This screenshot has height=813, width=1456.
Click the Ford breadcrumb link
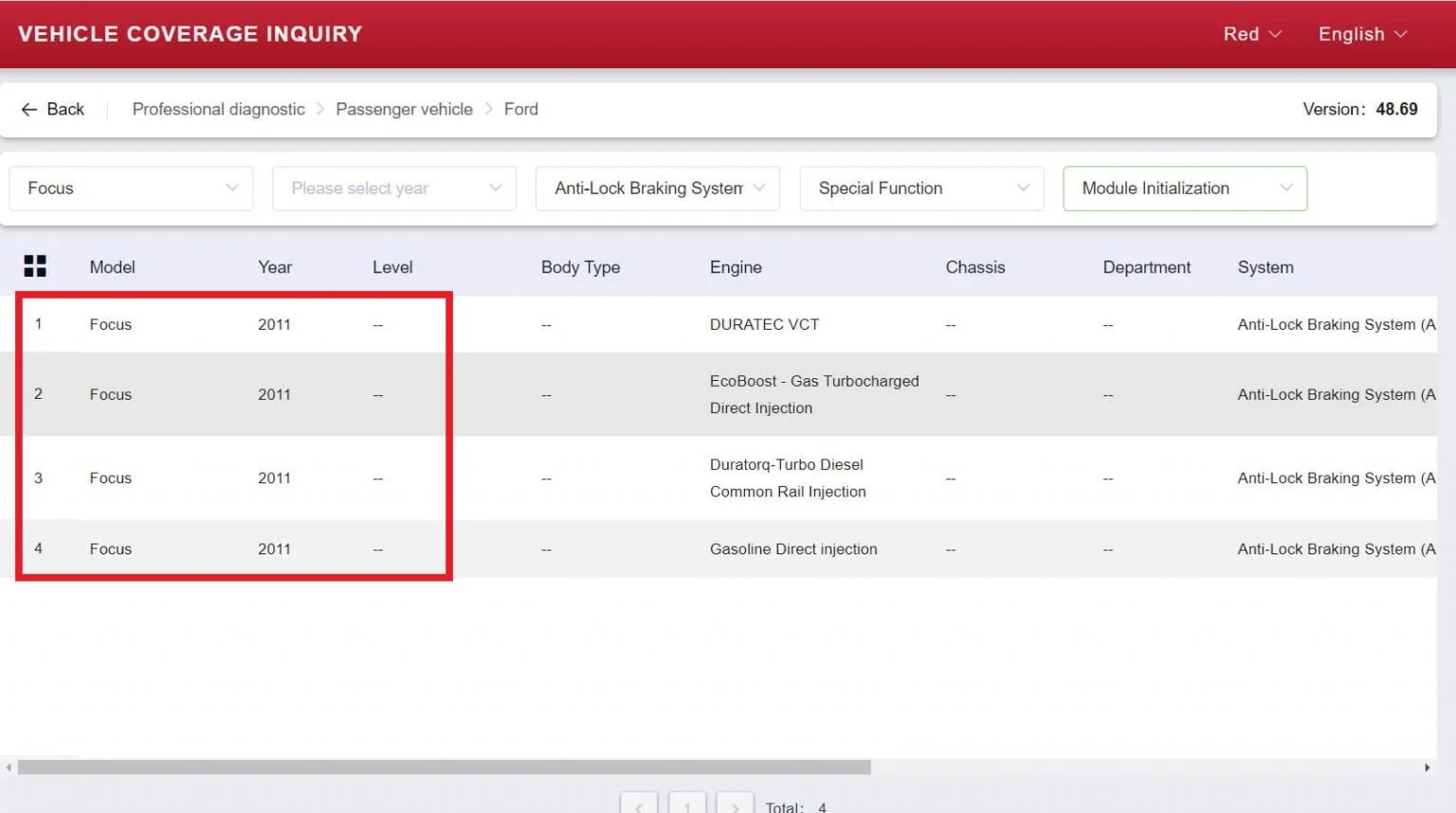(x=520, y=109)
